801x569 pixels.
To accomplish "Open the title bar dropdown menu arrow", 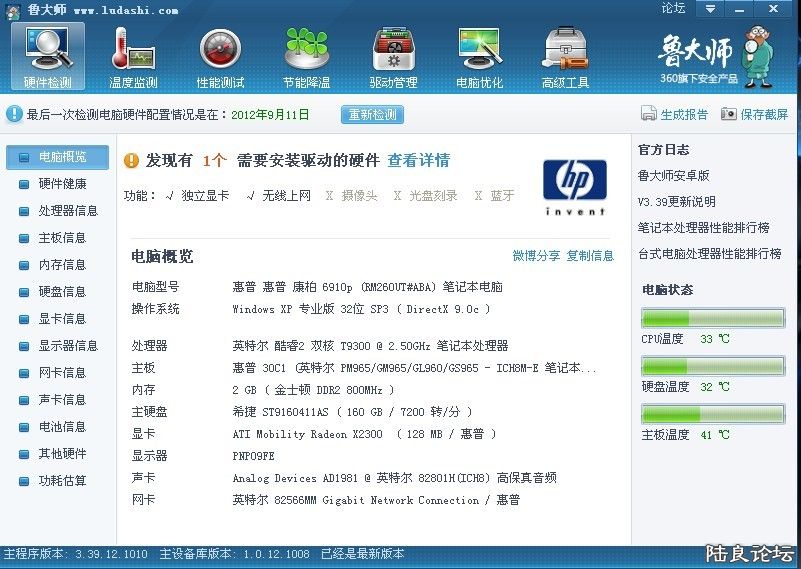I will 709,9.
